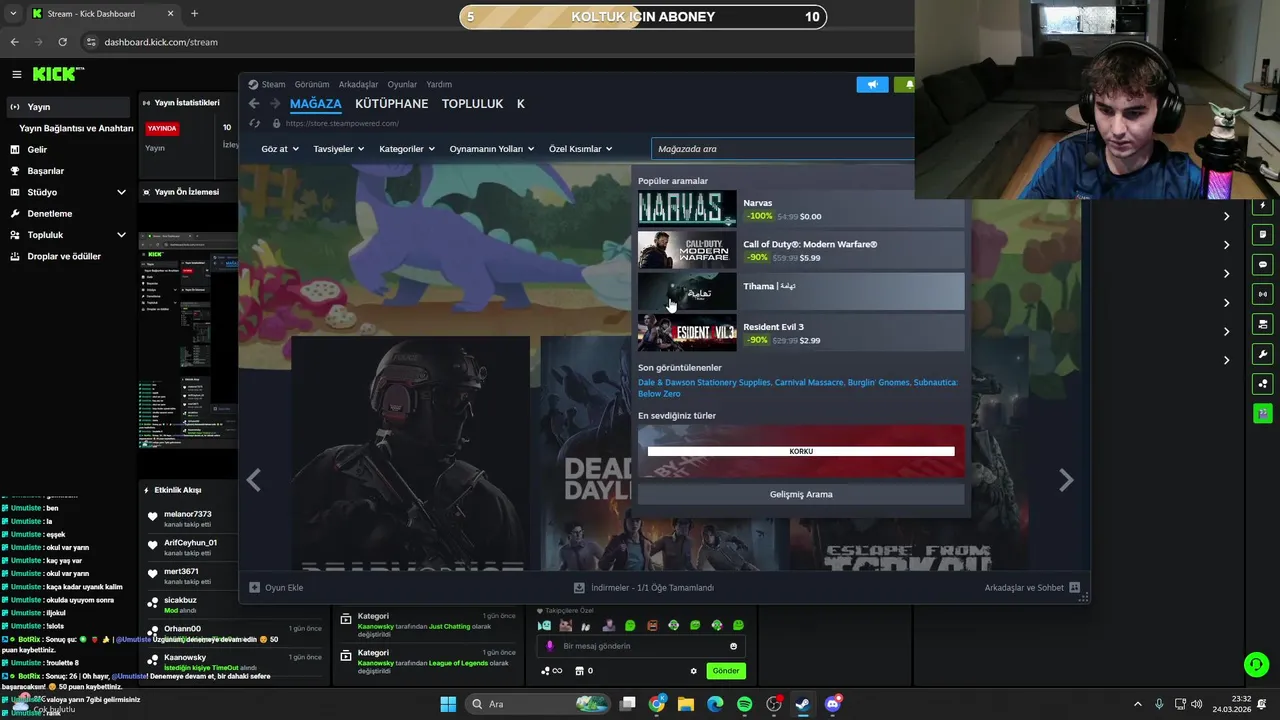1280x720 pixels.
Task: Open the Oyunlar menu in Steam
Action: (x=402, y=85)
